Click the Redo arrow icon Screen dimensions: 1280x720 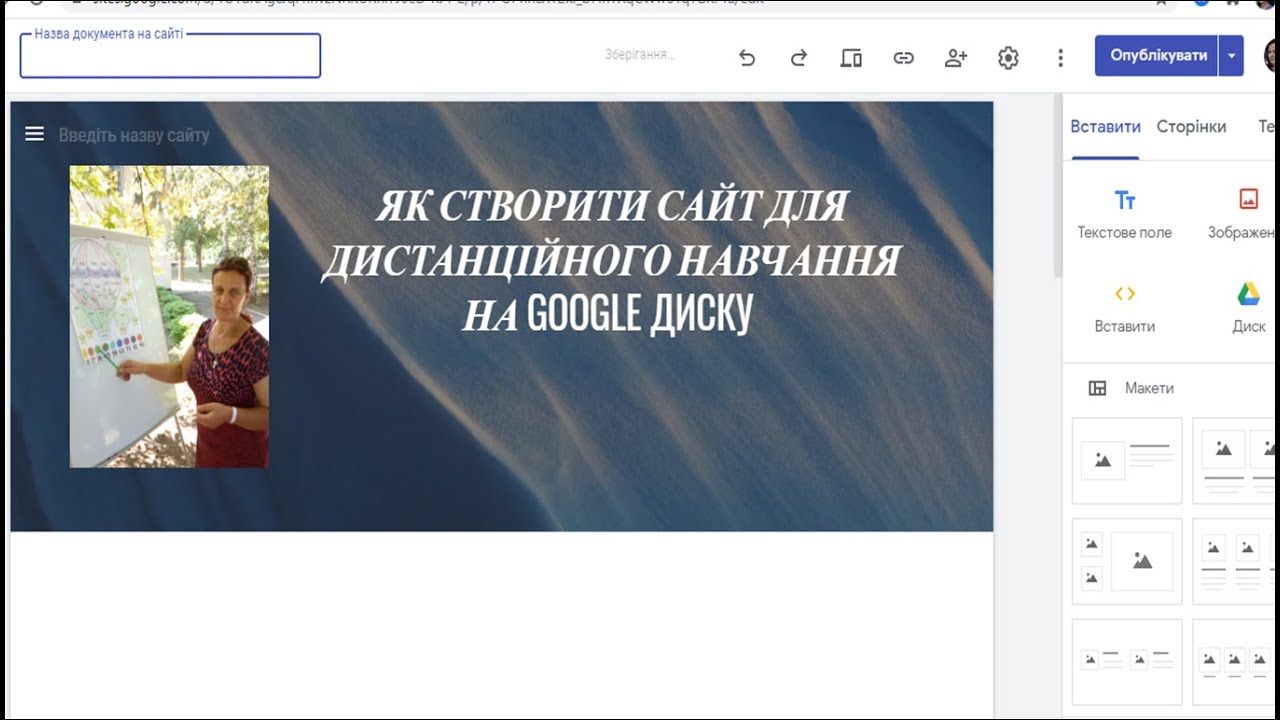click(x=799, y=58)
